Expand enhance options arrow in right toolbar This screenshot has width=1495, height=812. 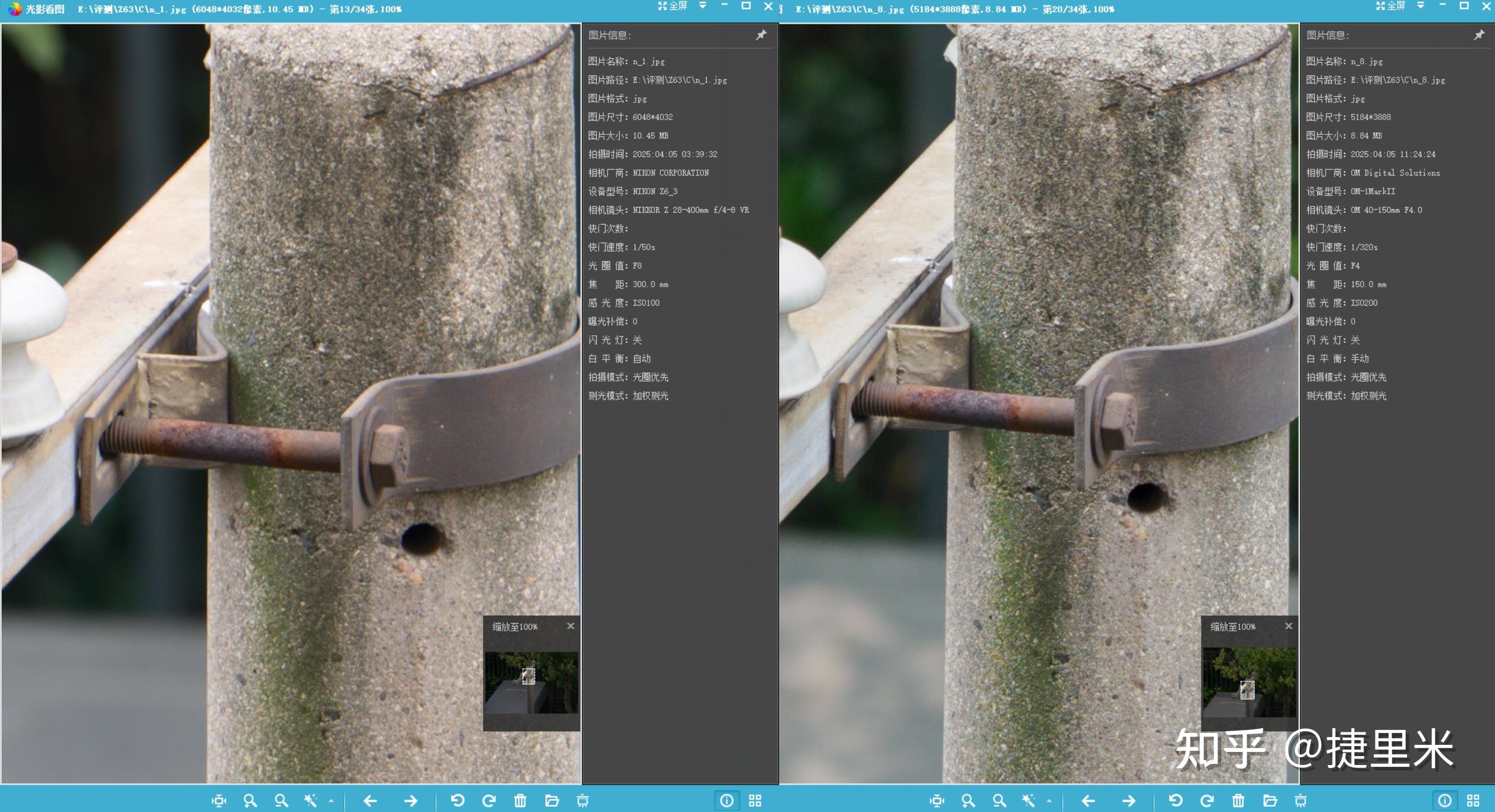(1049, 801)
